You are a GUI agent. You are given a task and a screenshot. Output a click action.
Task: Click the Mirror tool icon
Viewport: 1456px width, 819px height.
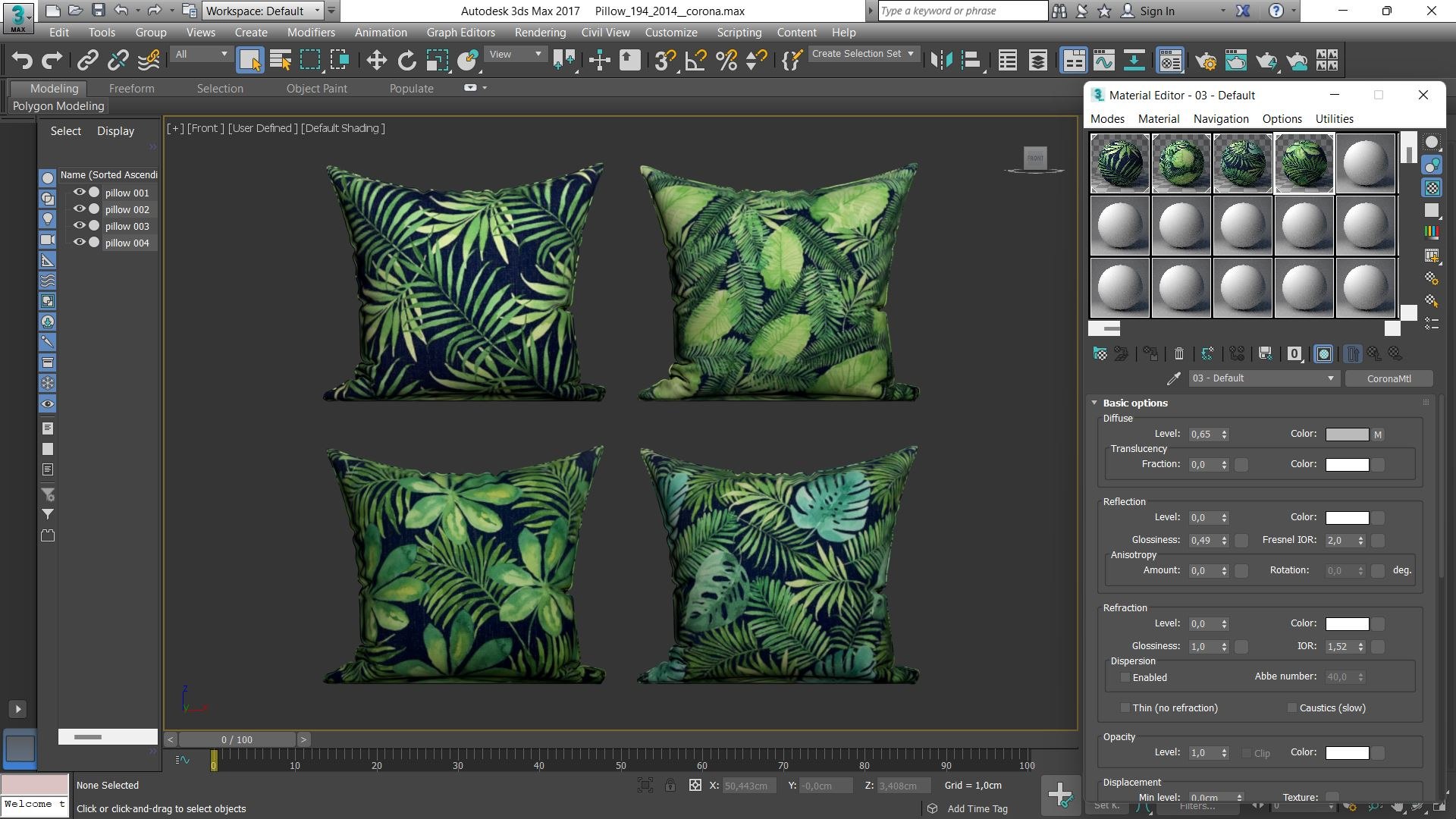click(x=941, y=61)
